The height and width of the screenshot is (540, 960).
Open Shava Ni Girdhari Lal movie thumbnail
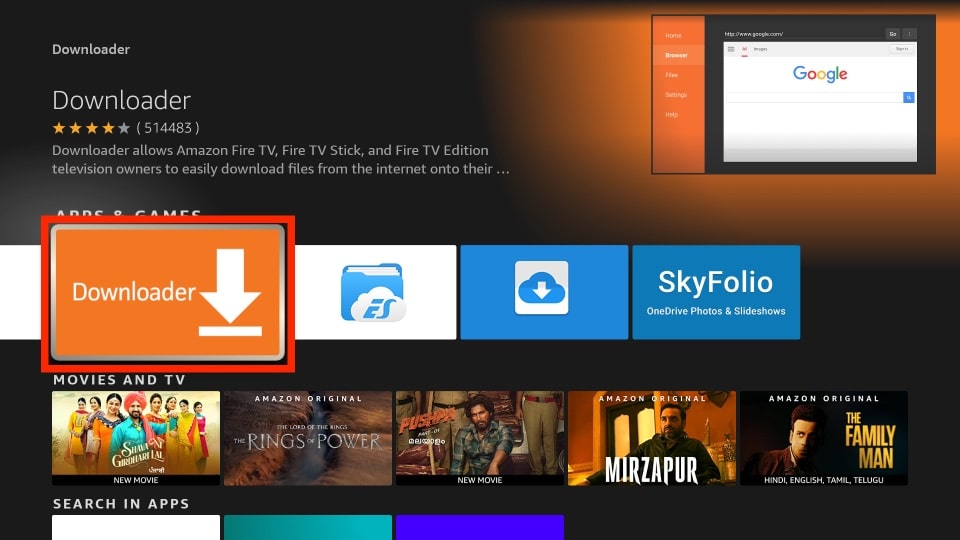pyautogui.click(x=136, y=438)
